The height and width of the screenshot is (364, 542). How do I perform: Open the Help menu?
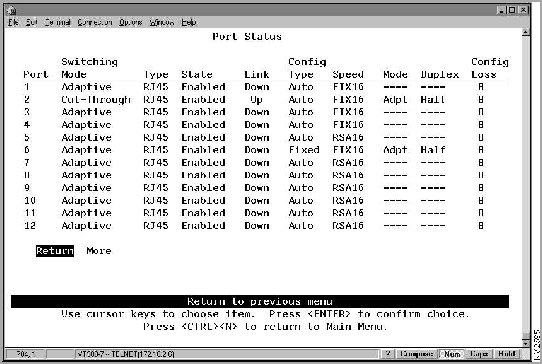pos(189,22)
